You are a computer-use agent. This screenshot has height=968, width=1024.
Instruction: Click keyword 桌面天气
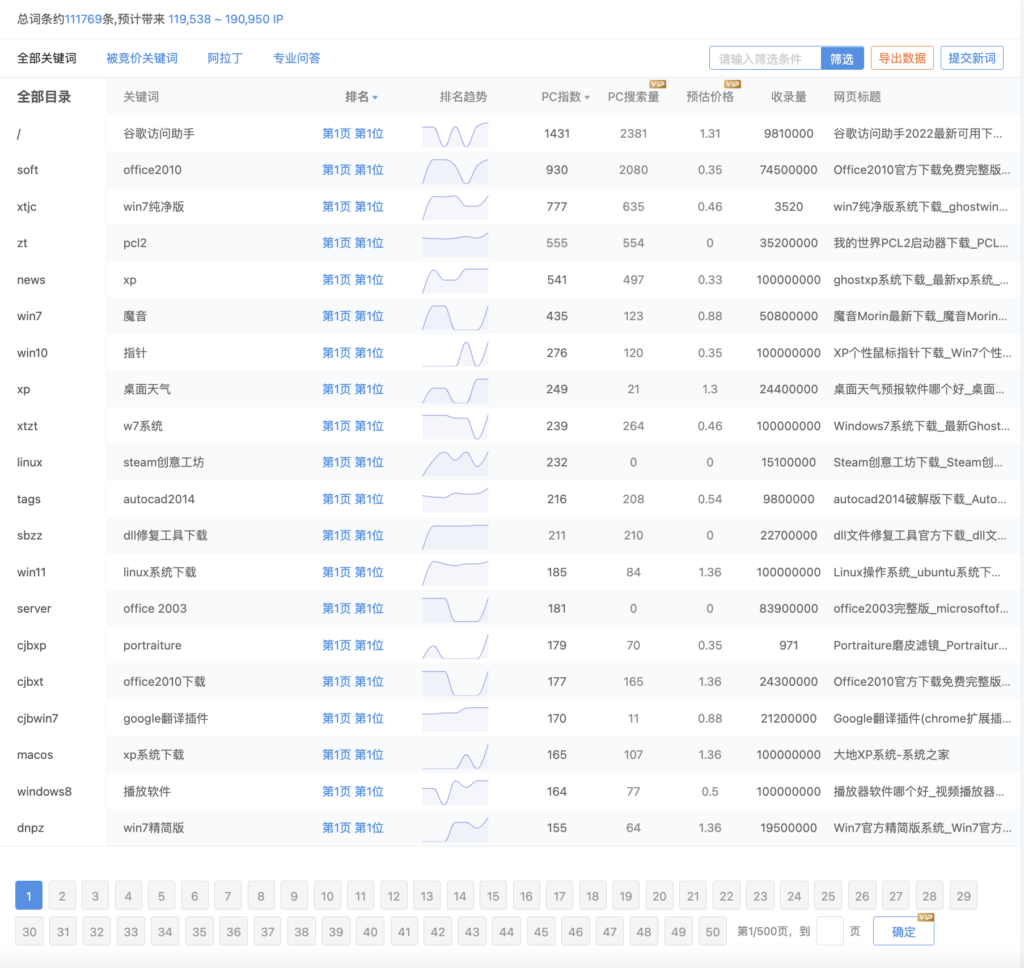(147, 389)
